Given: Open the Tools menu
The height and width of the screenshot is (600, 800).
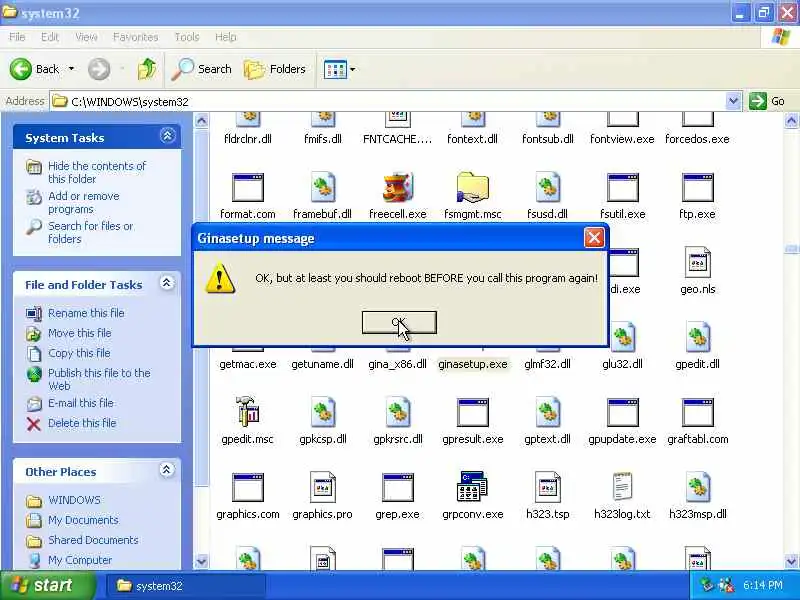Looking at the screenshot, I should click(x=187, y=37).
